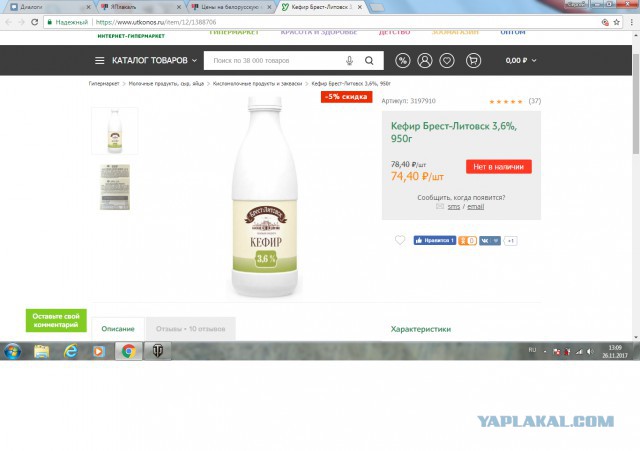Expand the cart total 0,00 ₽ dropdown
This screenshot has width=640, height=451.
point(521,61)
